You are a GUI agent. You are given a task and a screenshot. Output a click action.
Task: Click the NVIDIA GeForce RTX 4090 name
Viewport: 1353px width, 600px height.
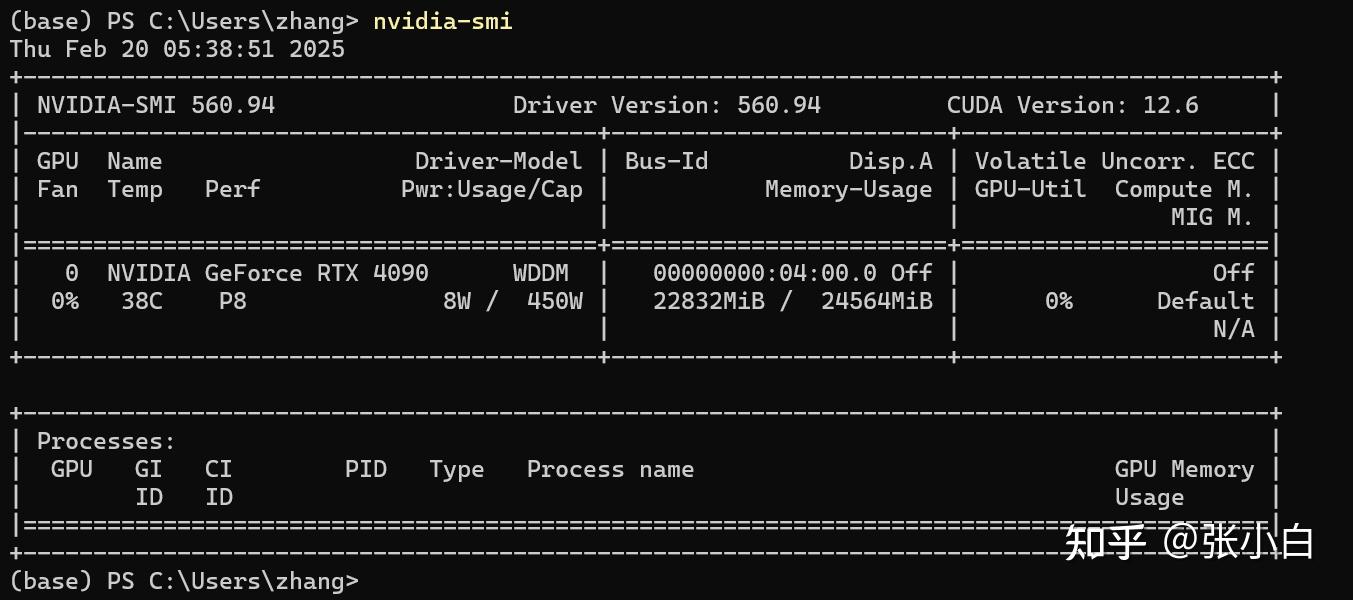point(267,273)
